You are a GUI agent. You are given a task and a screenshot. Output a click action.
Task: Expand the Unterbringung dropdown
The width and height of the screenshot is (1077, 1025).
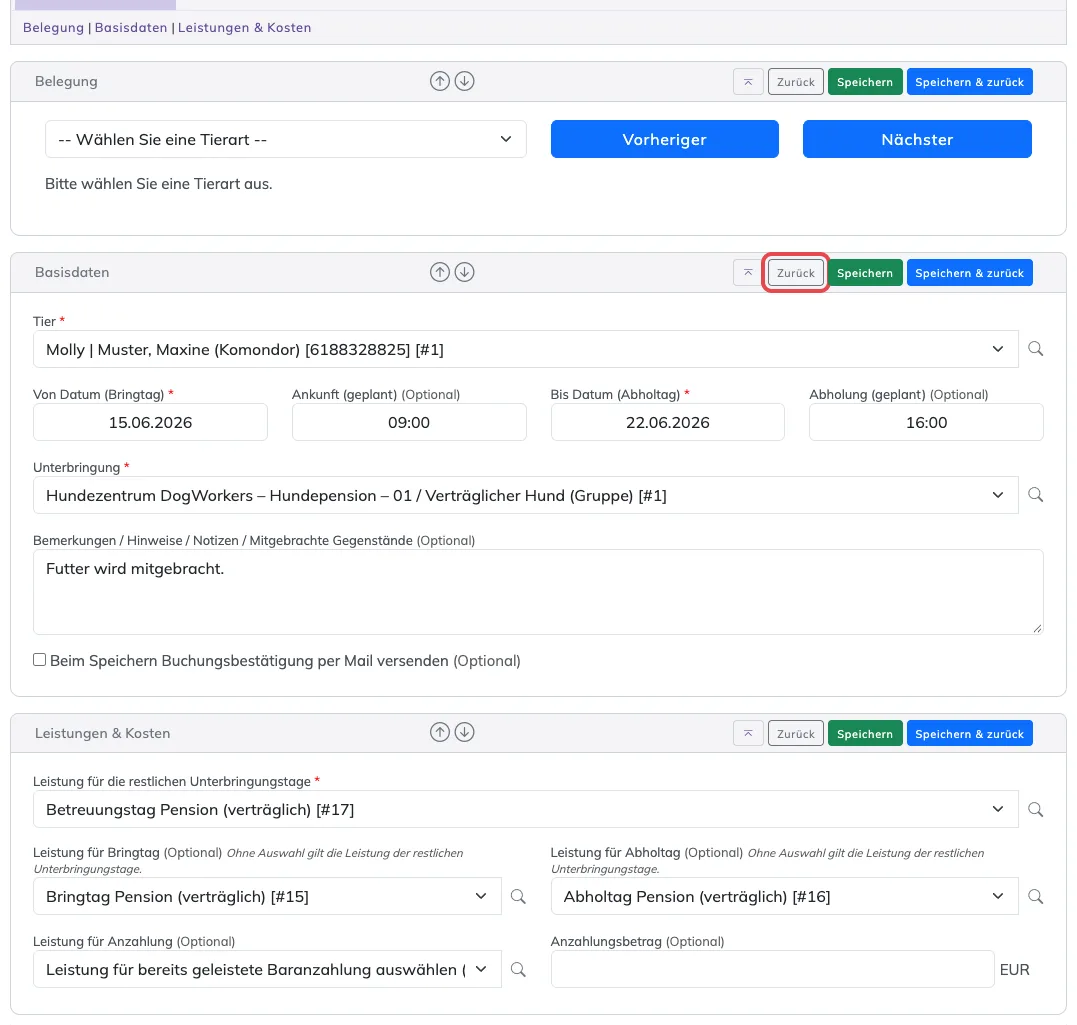525,495
